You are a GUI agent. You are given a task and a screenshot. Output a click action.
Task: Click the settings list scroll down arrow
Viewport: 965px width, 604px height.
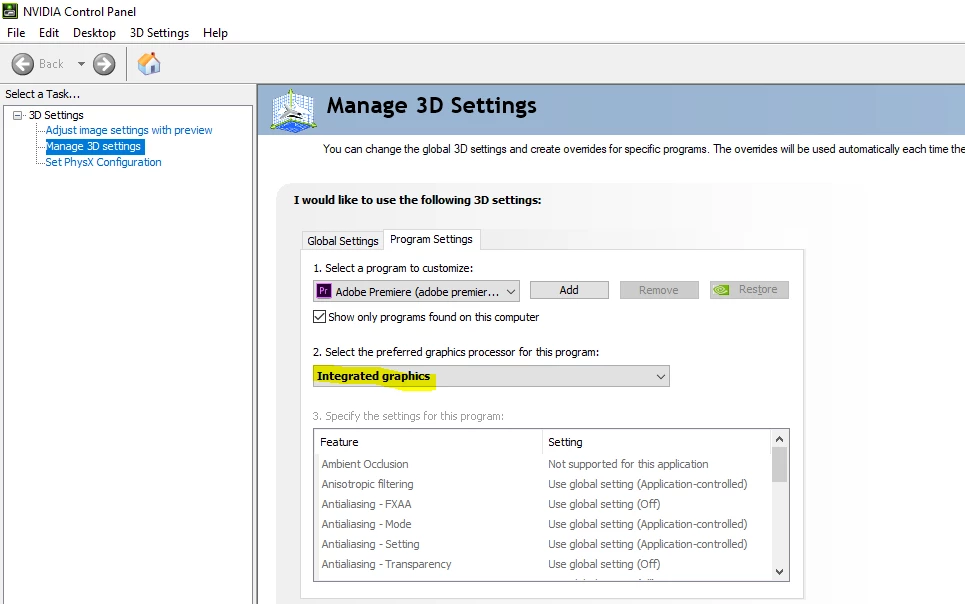tap(780, 572)
